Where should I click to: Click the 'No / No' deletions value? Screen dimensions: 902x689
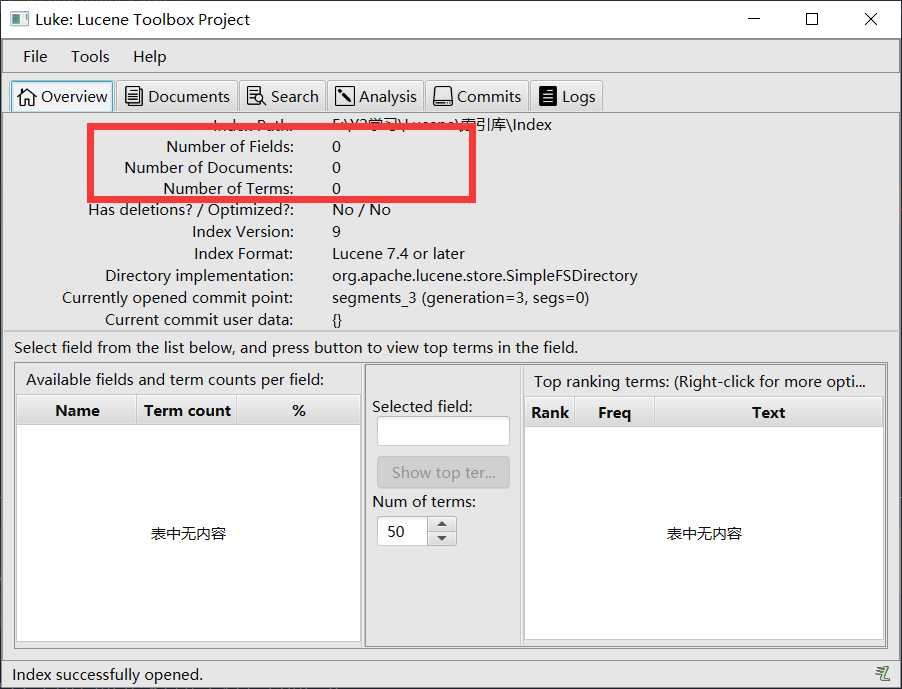[x=361, y=210]
